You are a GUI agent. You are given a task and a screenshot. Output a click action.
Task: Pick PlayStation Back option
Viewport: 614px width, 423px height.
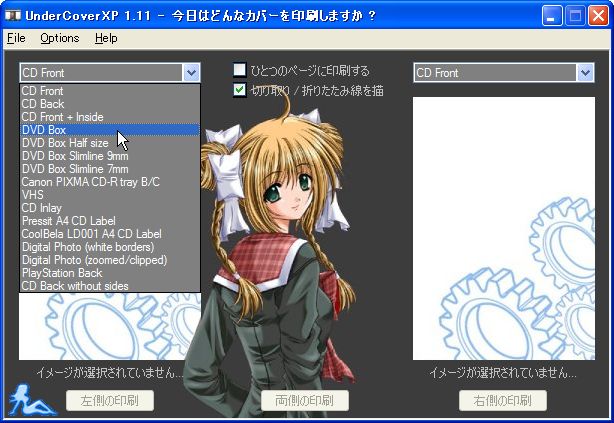click(x=110, y=273)
